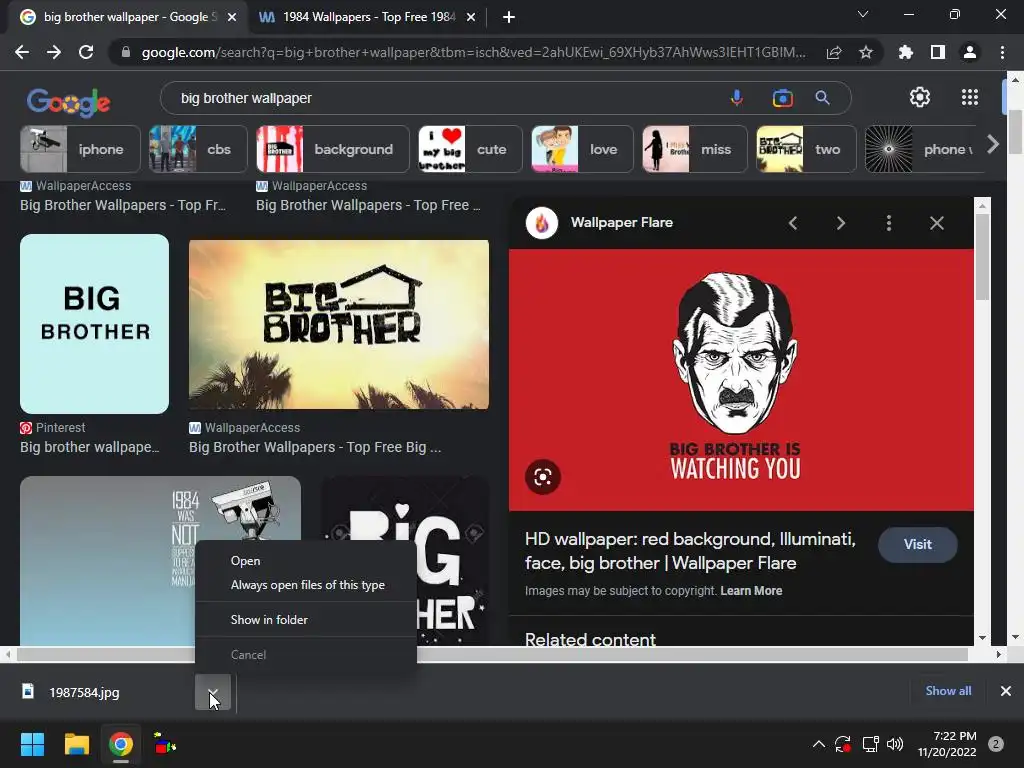
Task: Close the downloads bar
Action: pyautogui.click(x=1006, y=691)
